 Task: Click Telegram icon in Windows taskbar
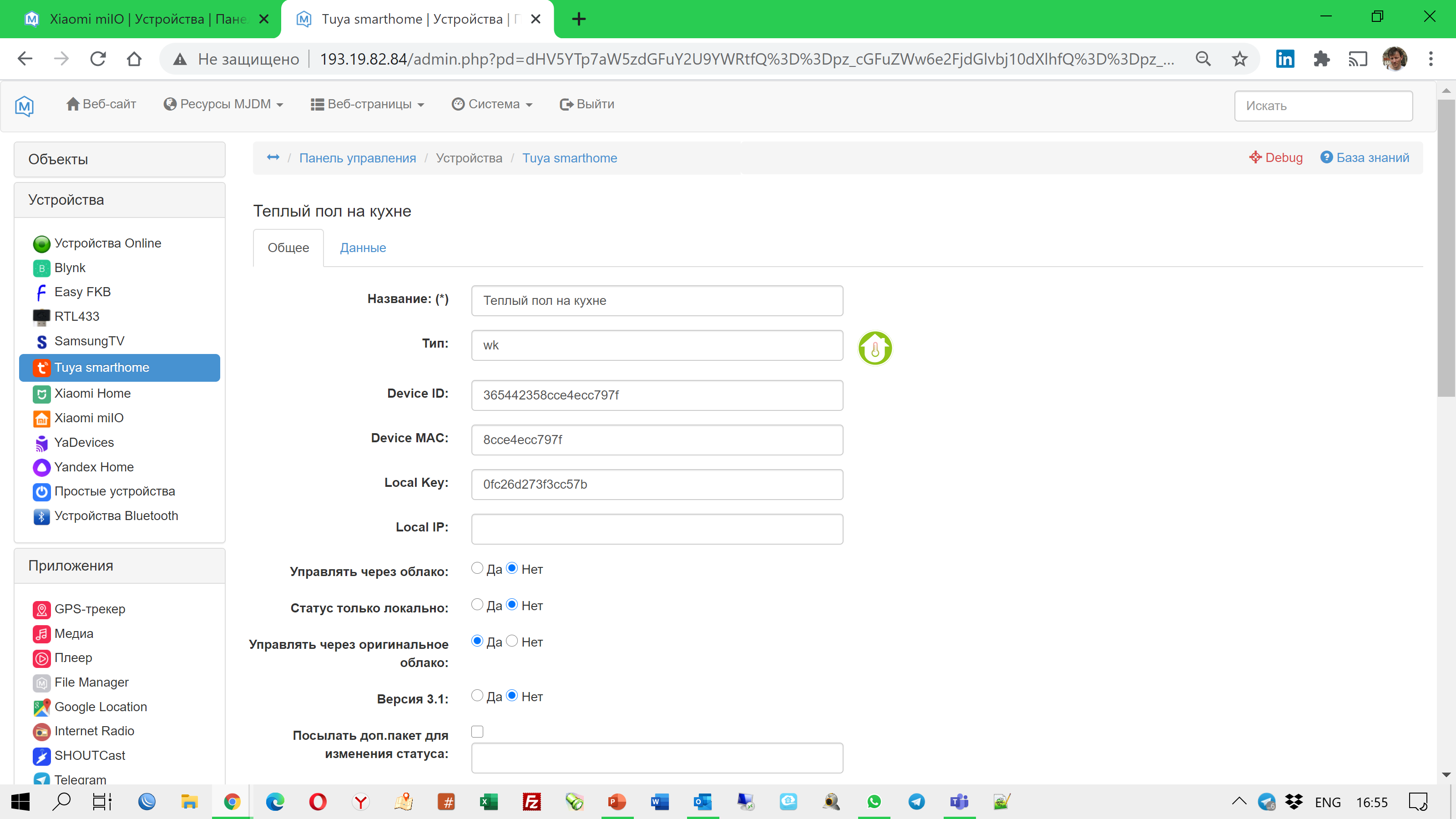916,801
